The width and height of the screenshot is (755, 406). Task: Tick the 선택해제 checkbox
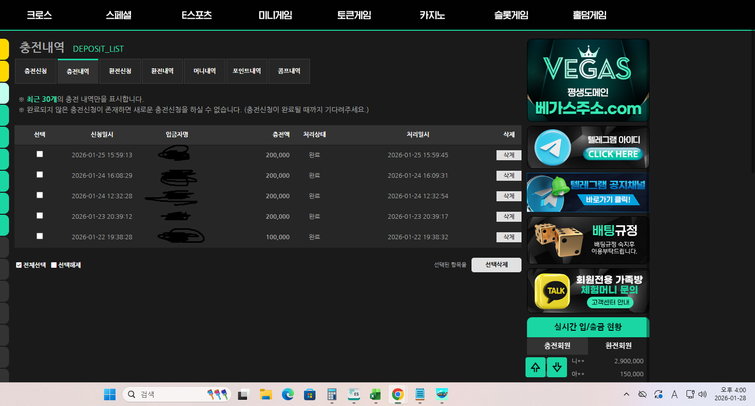[53, 265]
